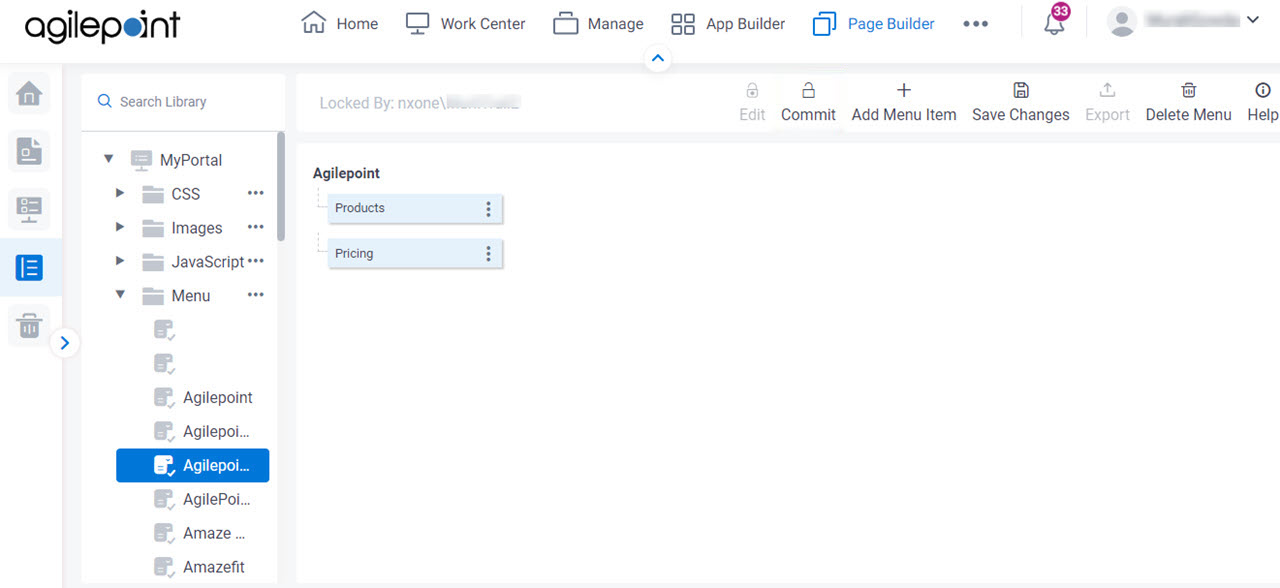Expand the left sidebar with chevron
Image resolution: width=1280 pixels, height=588 pixels.
(64, 343)
